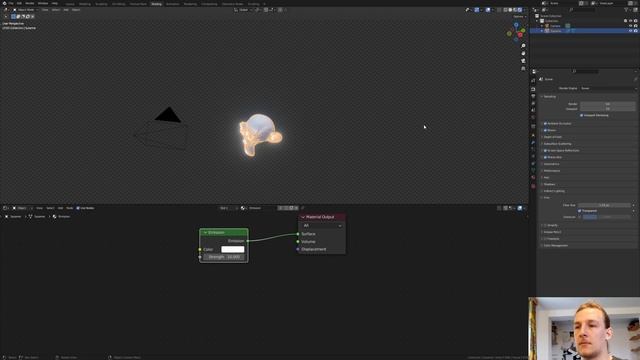Switch to the Compositing workspace tab
The width and height of the screenshot is (640, 360).
pyautogui.click(x=209, y=4)
